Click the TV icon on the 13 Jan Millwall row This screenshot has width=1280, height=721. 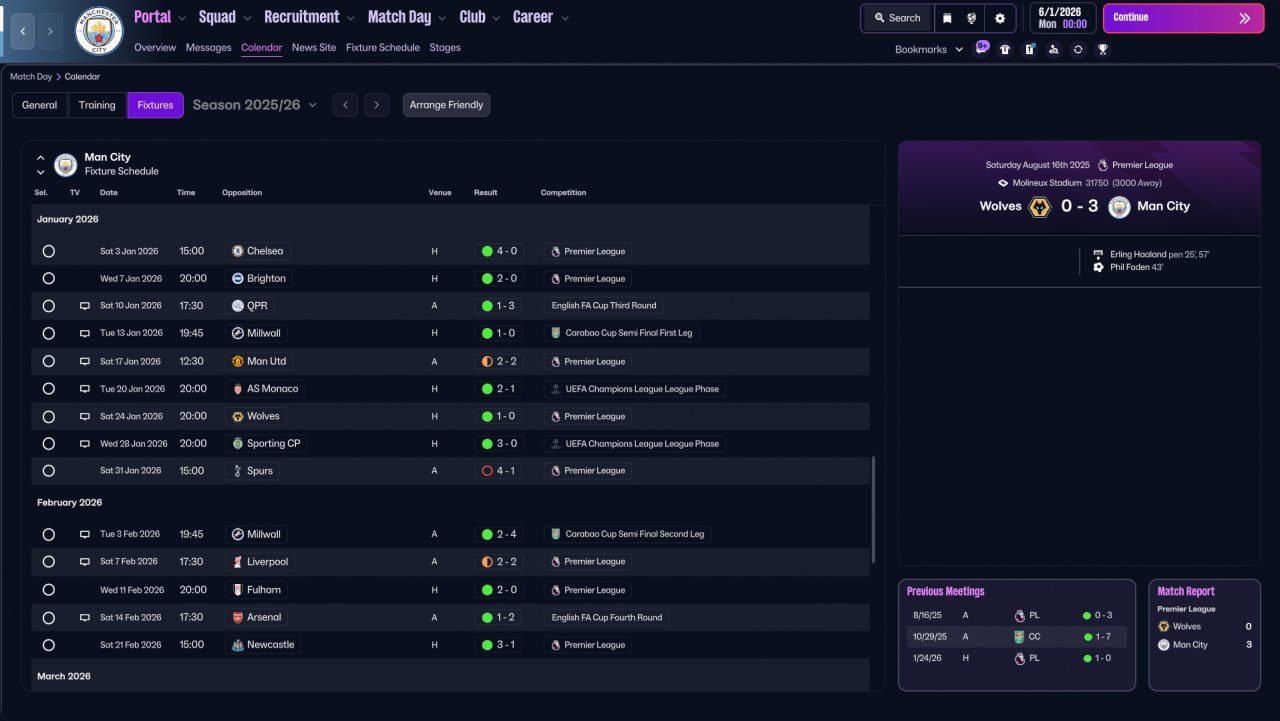pyautogui.click(x=85, y=333)
